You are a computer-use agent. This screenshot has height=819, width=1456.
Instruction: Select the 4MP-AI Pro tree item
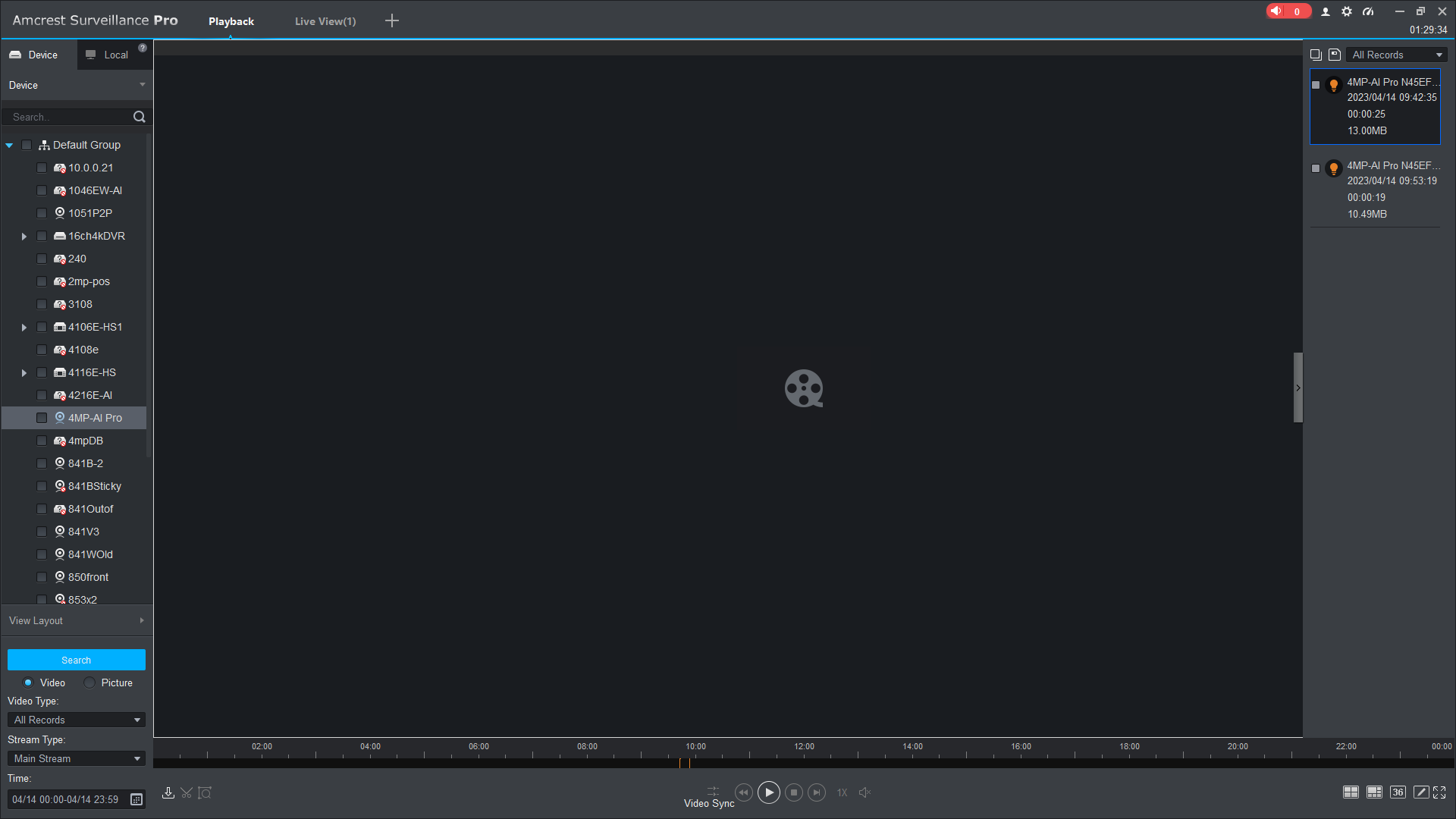tap(74, 418)
